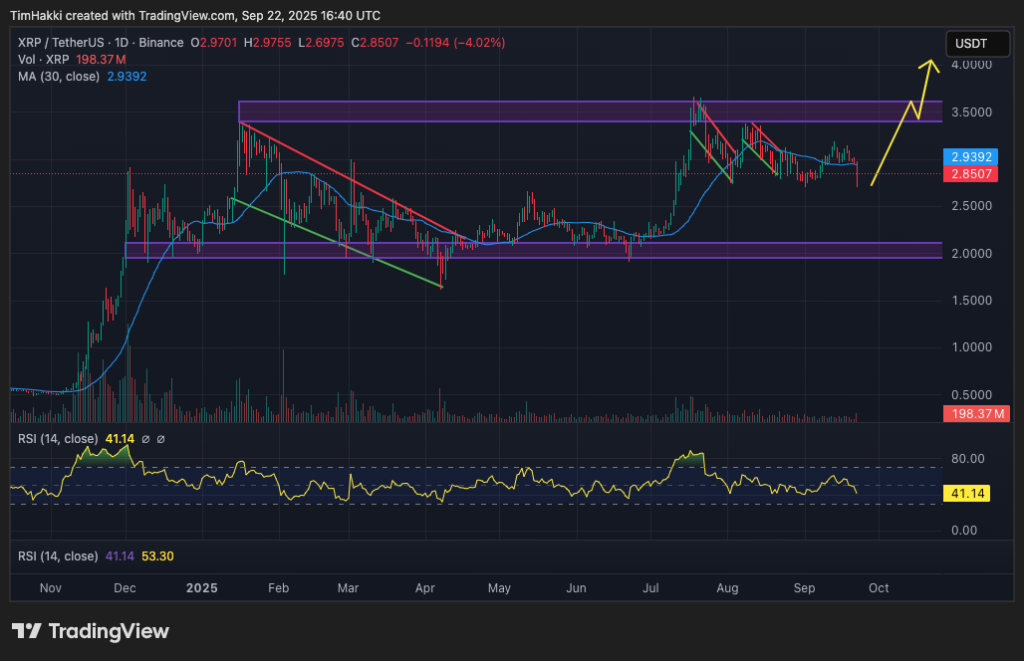Click the USDT currency button
This screenshot has width=1024, height=661.
coord(977,43)
